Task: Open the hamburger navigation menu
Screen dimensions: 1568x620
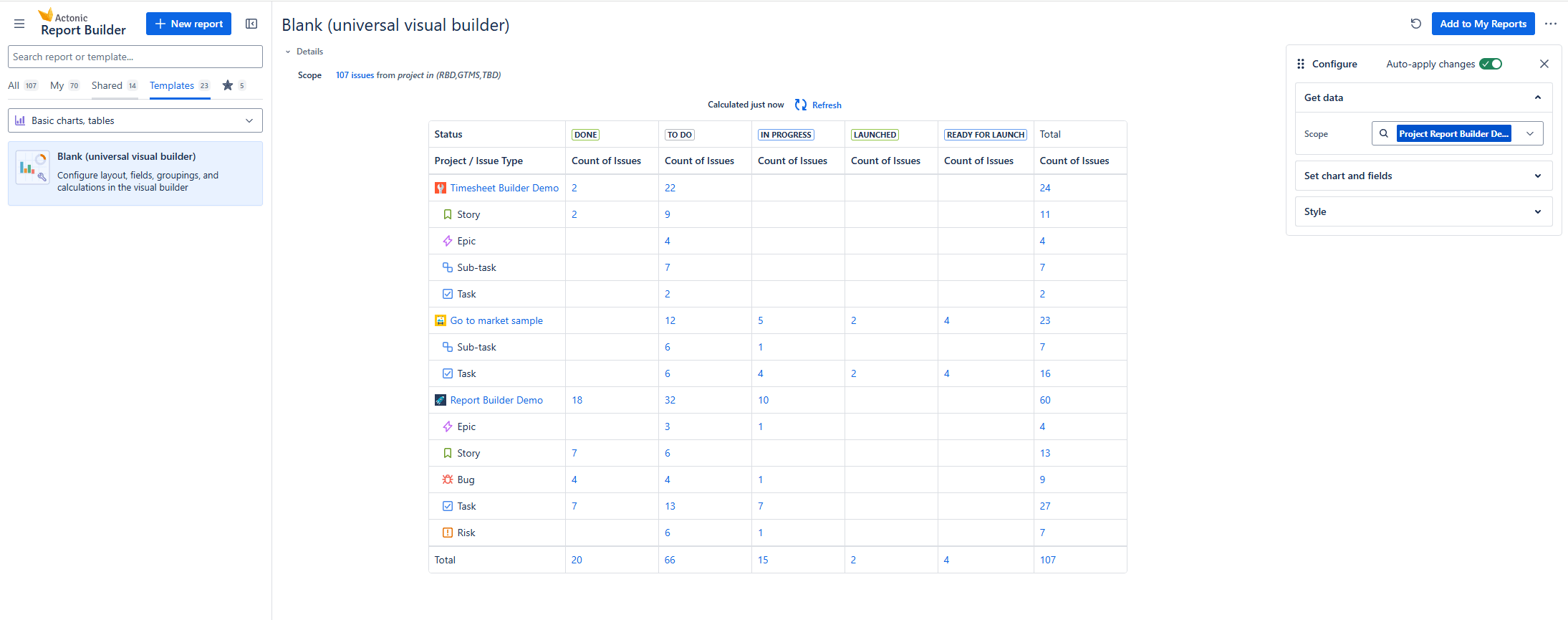Action: (x=19, y=24)
